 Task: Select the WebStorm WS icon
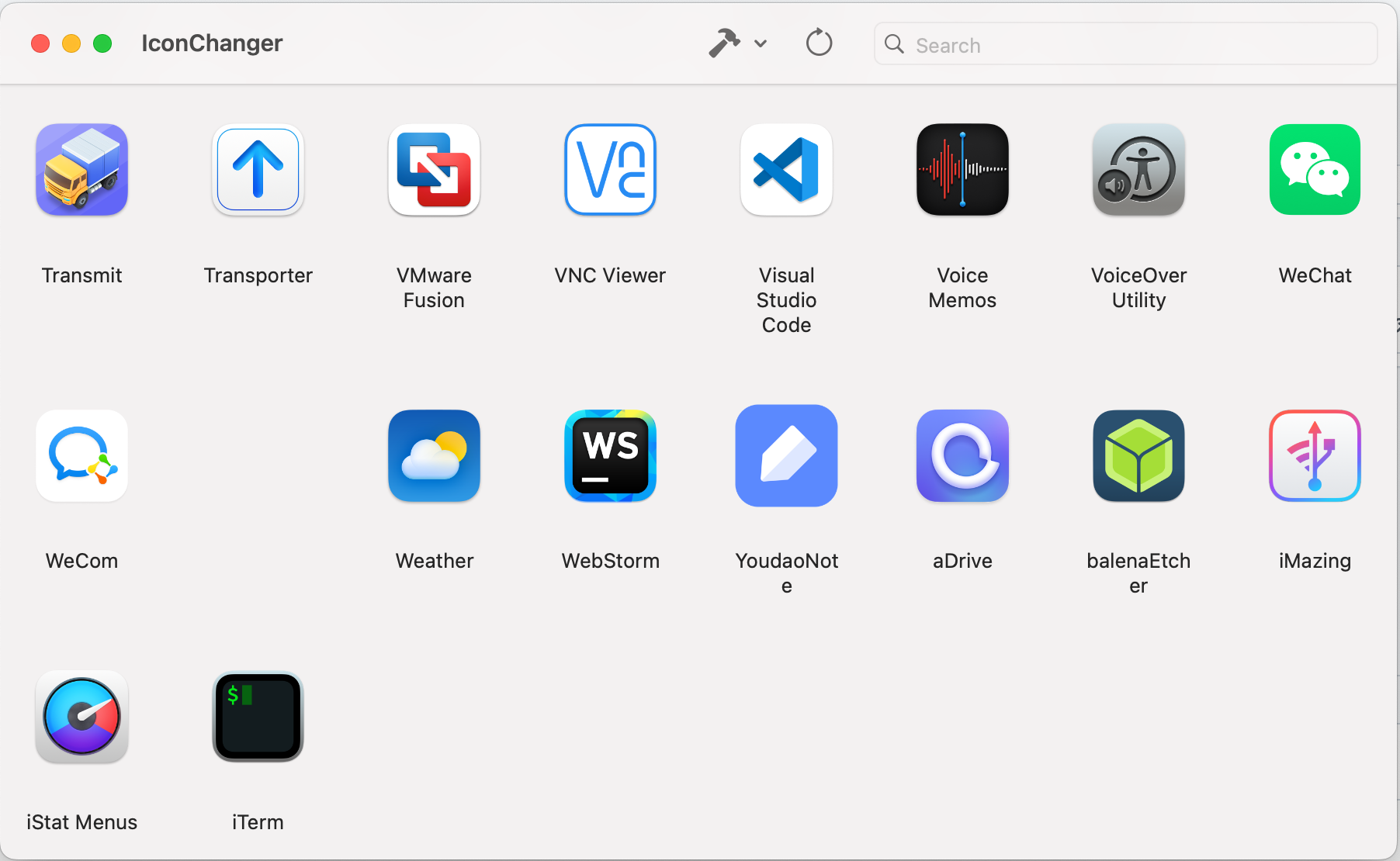610,455
